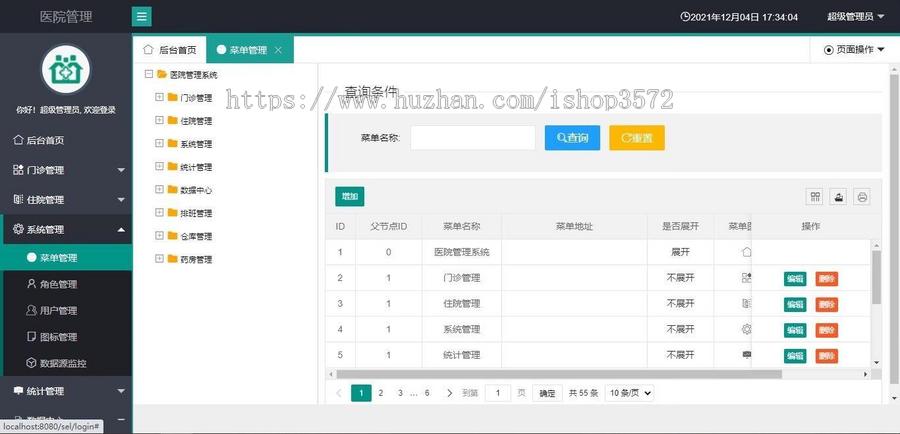Click the 图标管理 icon in sidebar
900x434 pixels.
point(32,336)
